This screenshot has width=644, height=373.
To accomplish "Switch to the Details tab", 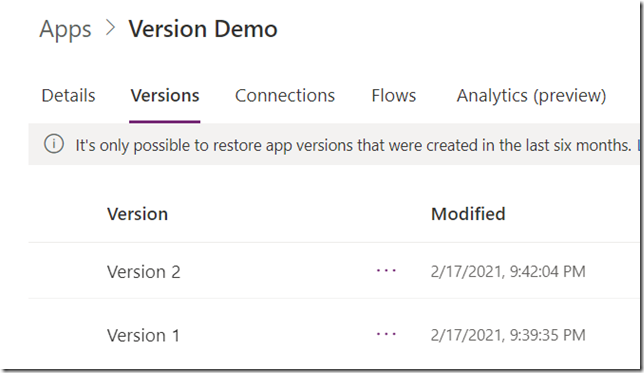I will [x=69, y=96].
